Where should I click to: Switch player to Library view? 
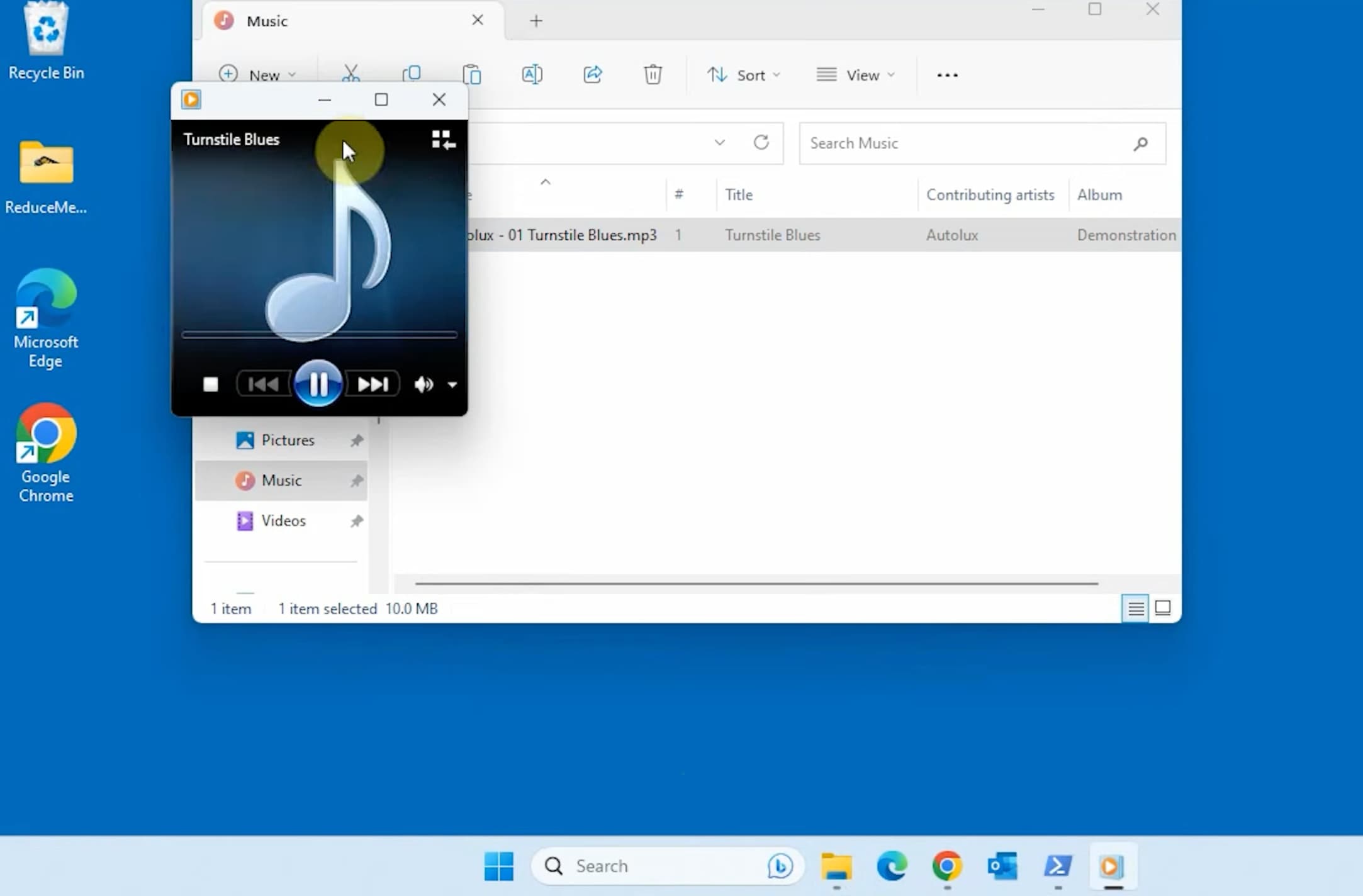tap(443, 140)
